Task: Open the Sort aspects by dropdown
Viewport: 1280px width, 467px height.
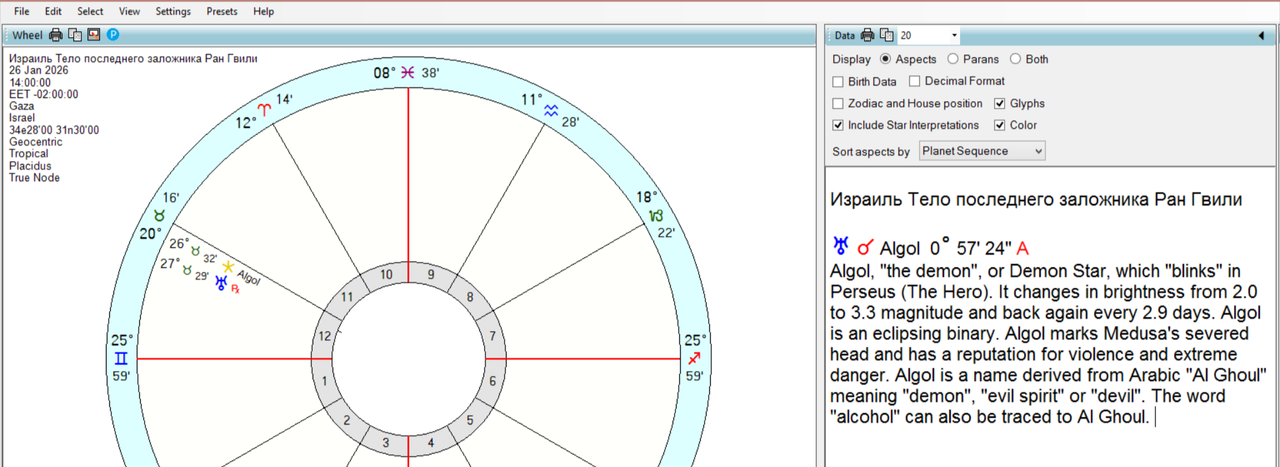Action: point(982,151)
